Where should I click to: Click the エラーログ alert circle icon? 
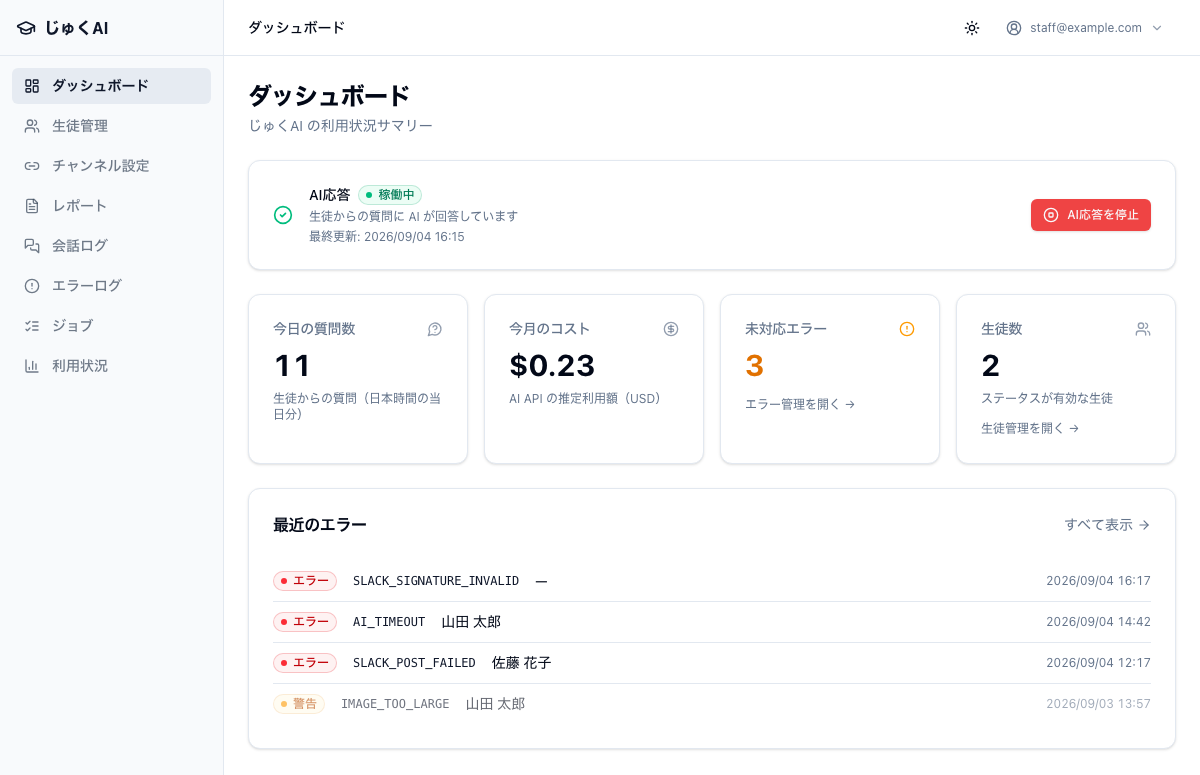[32, 286]
